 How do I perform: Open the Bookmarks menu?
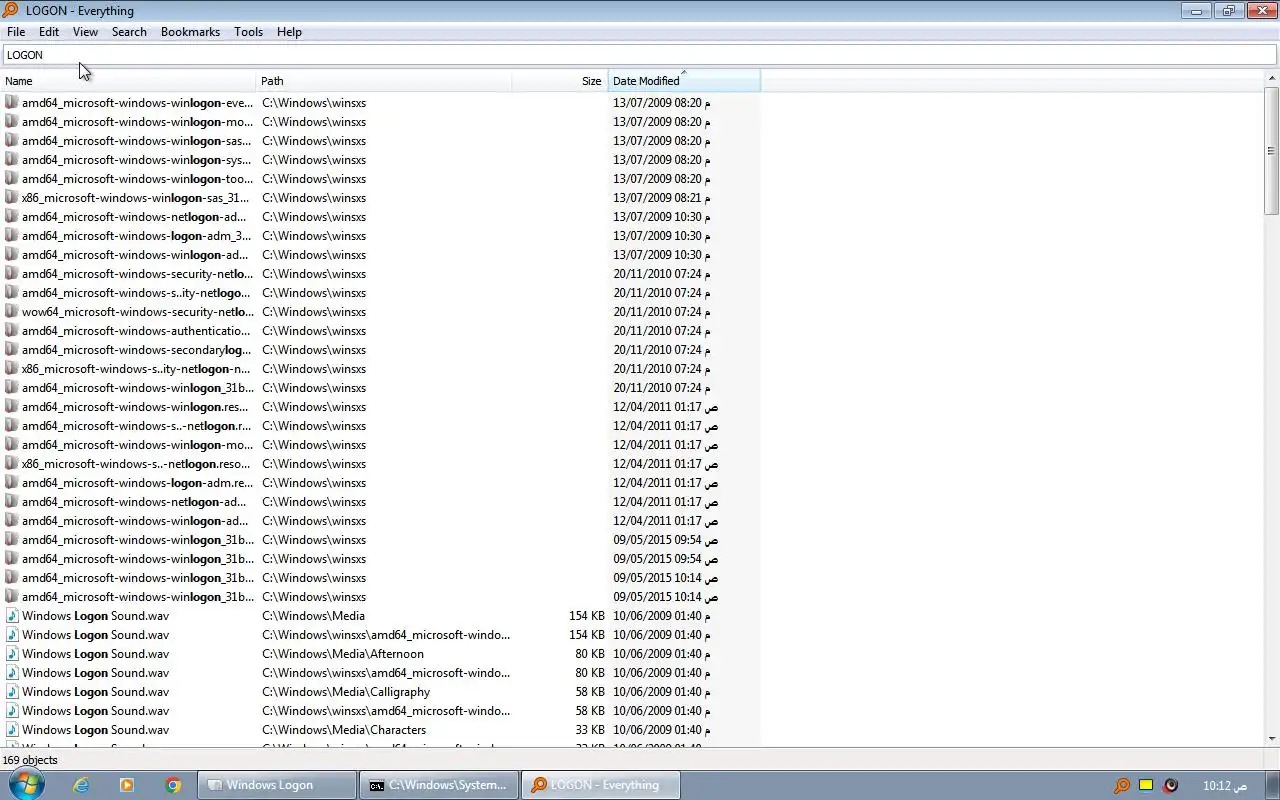click(190, 32)
